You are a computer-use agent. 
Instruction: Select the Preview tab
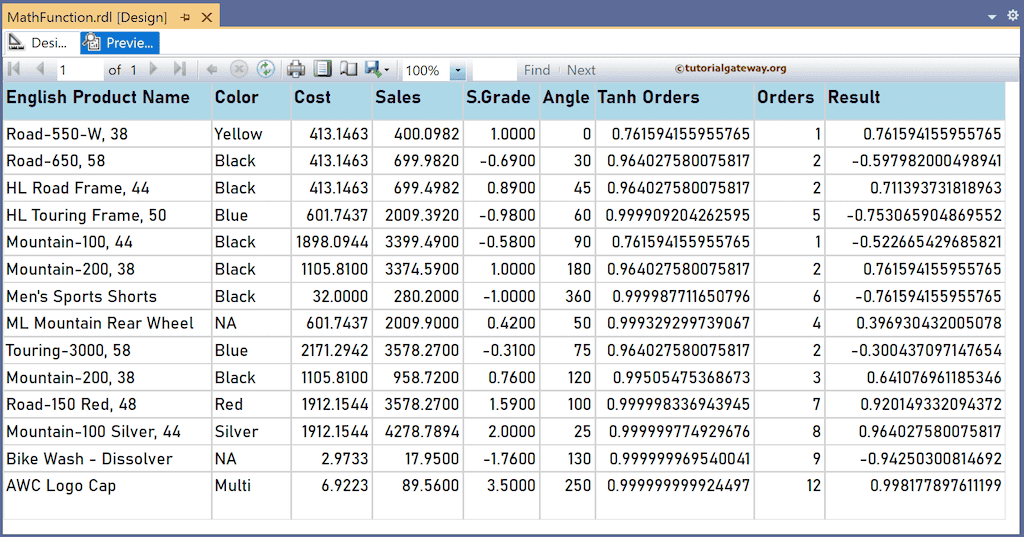(120, 42)
